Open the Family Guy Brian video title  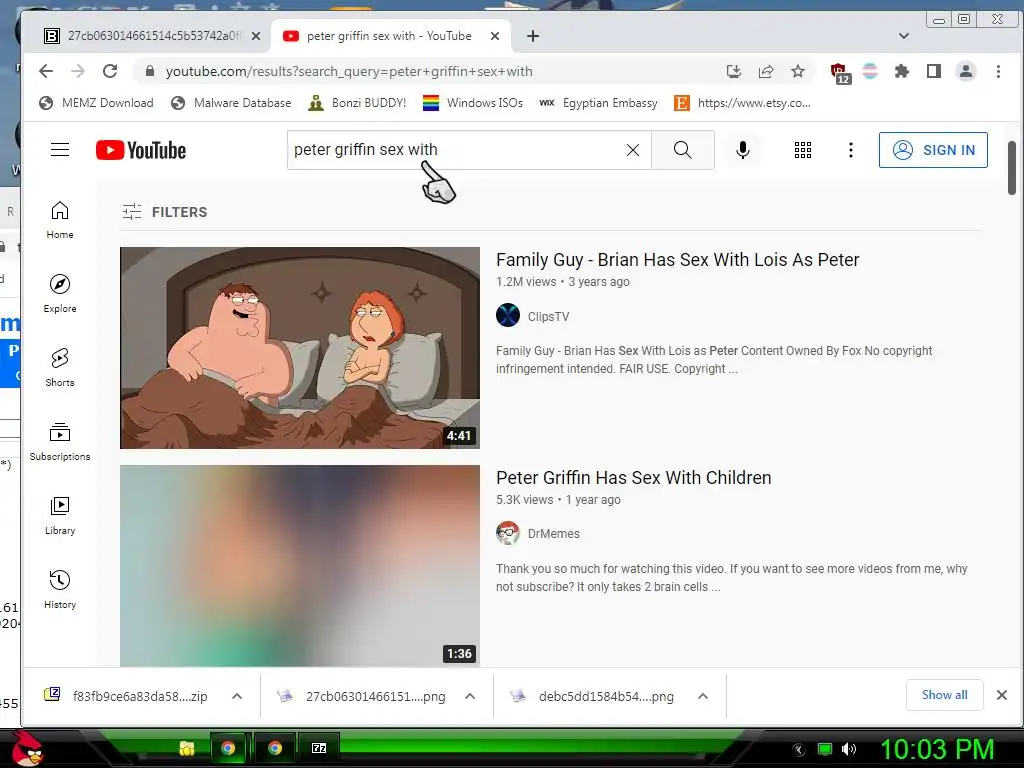pyautogui.click(x=677, y=259)
